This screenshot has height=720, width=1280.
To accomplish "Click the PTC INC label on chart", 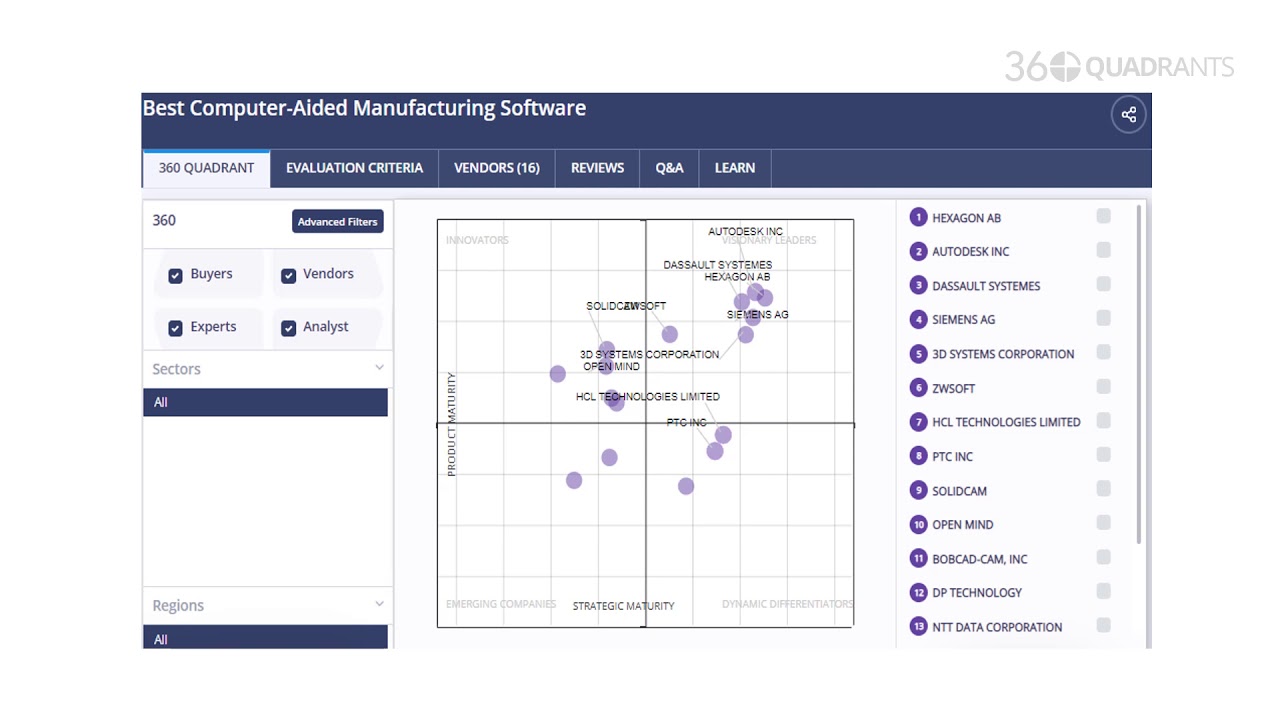I will [x=687, y=423].
